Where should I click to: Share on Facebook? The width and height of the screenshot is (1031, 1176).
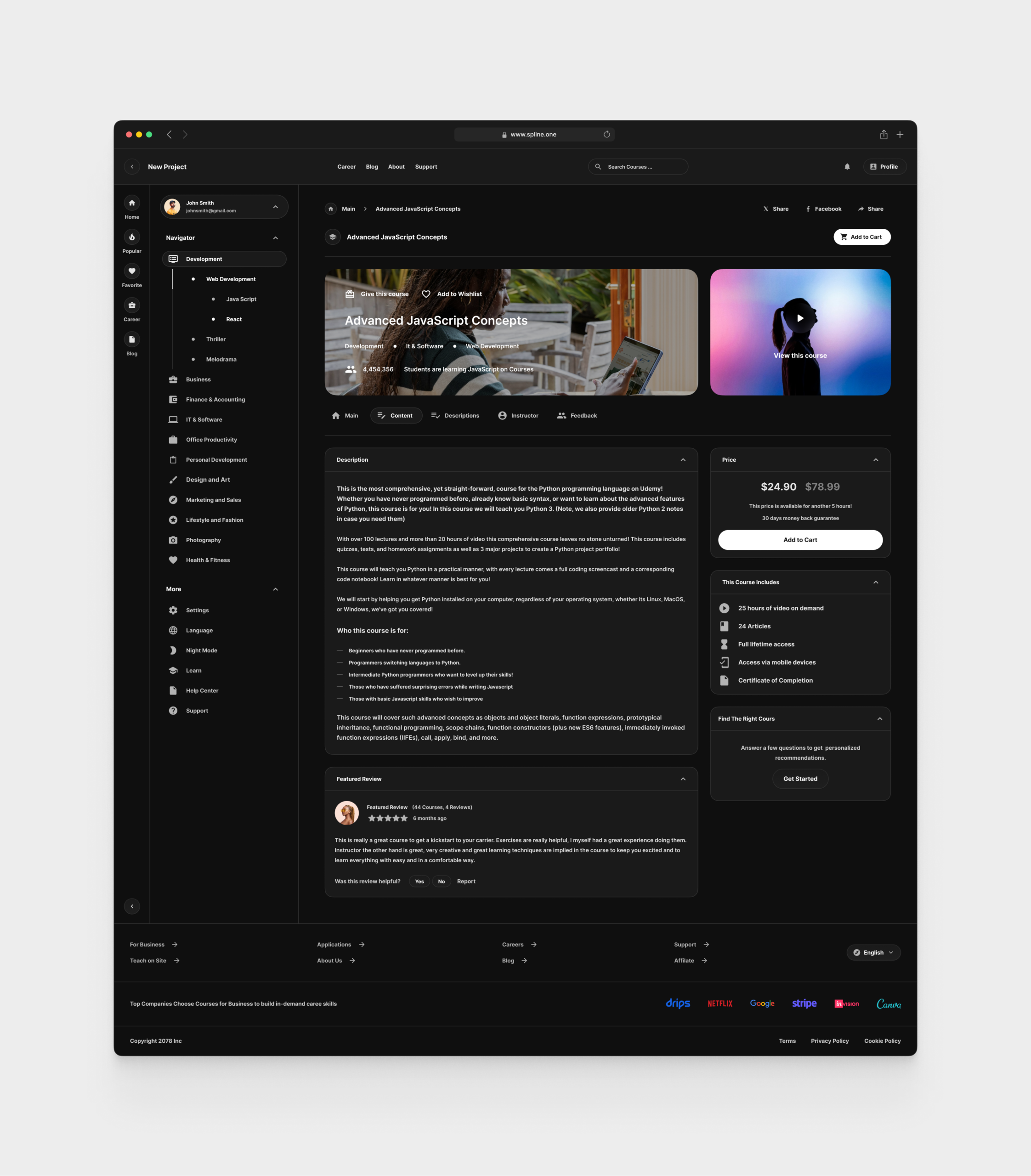pyautogui.click(x=823, y=209)
